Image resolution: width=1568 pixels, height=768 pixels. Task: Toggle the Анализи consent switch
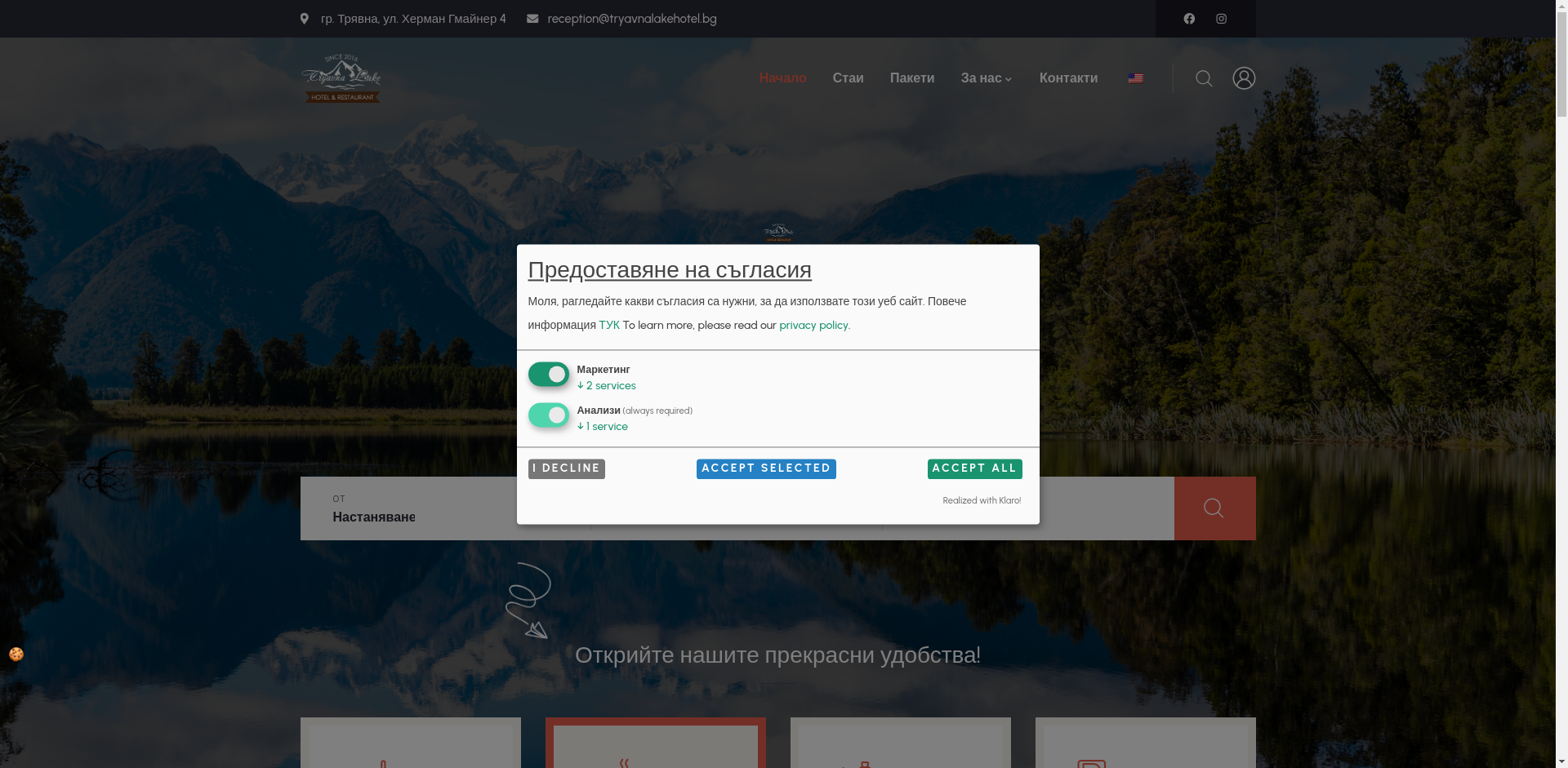(548, 415)
